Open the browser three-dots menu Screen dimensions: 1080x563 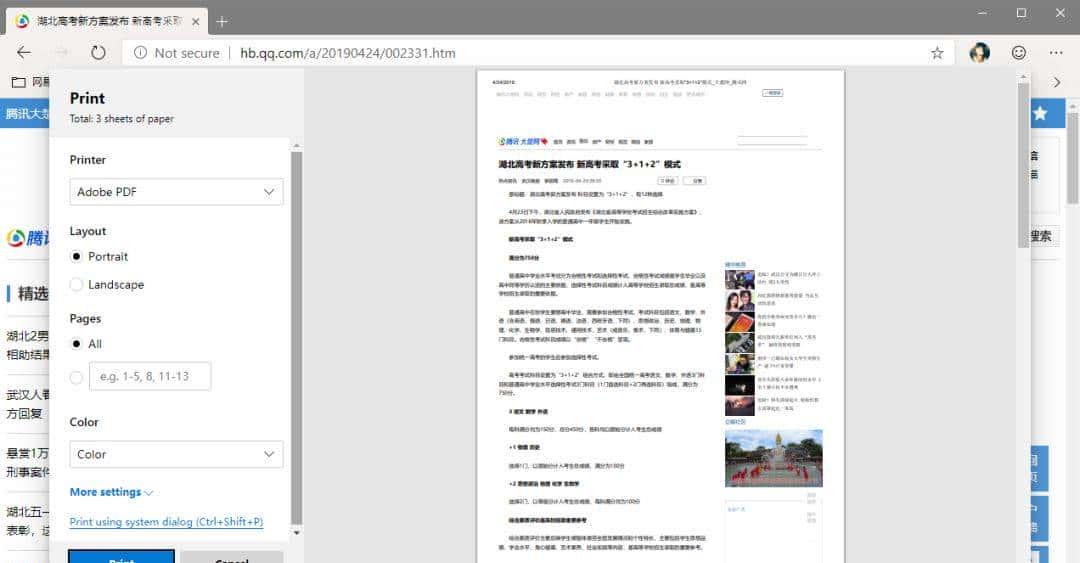tap(1056, 52)
